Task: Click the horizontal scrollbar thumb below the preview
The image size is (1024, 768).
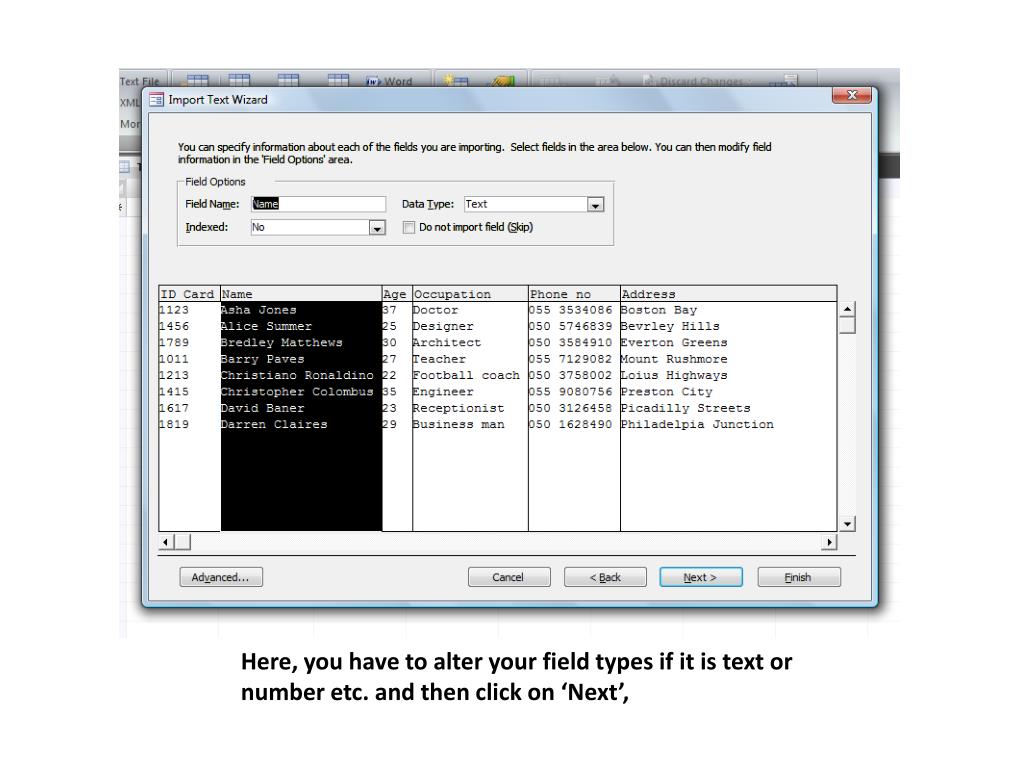Action: pyautogui.click(x=183, y=542)
